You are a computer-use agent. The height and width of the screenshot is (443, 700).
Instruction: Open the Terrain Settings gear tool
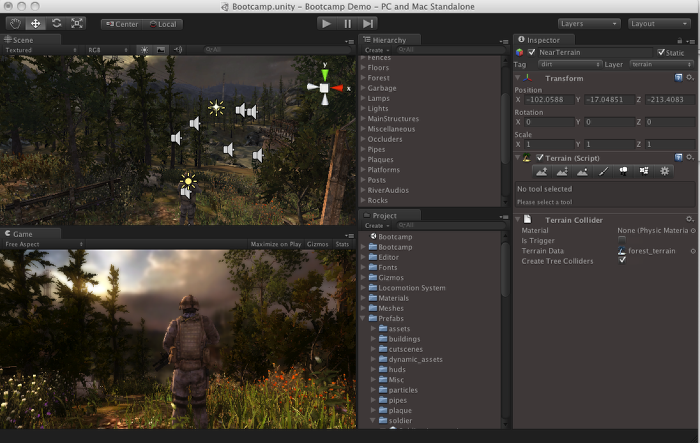(x=664, y=171)
